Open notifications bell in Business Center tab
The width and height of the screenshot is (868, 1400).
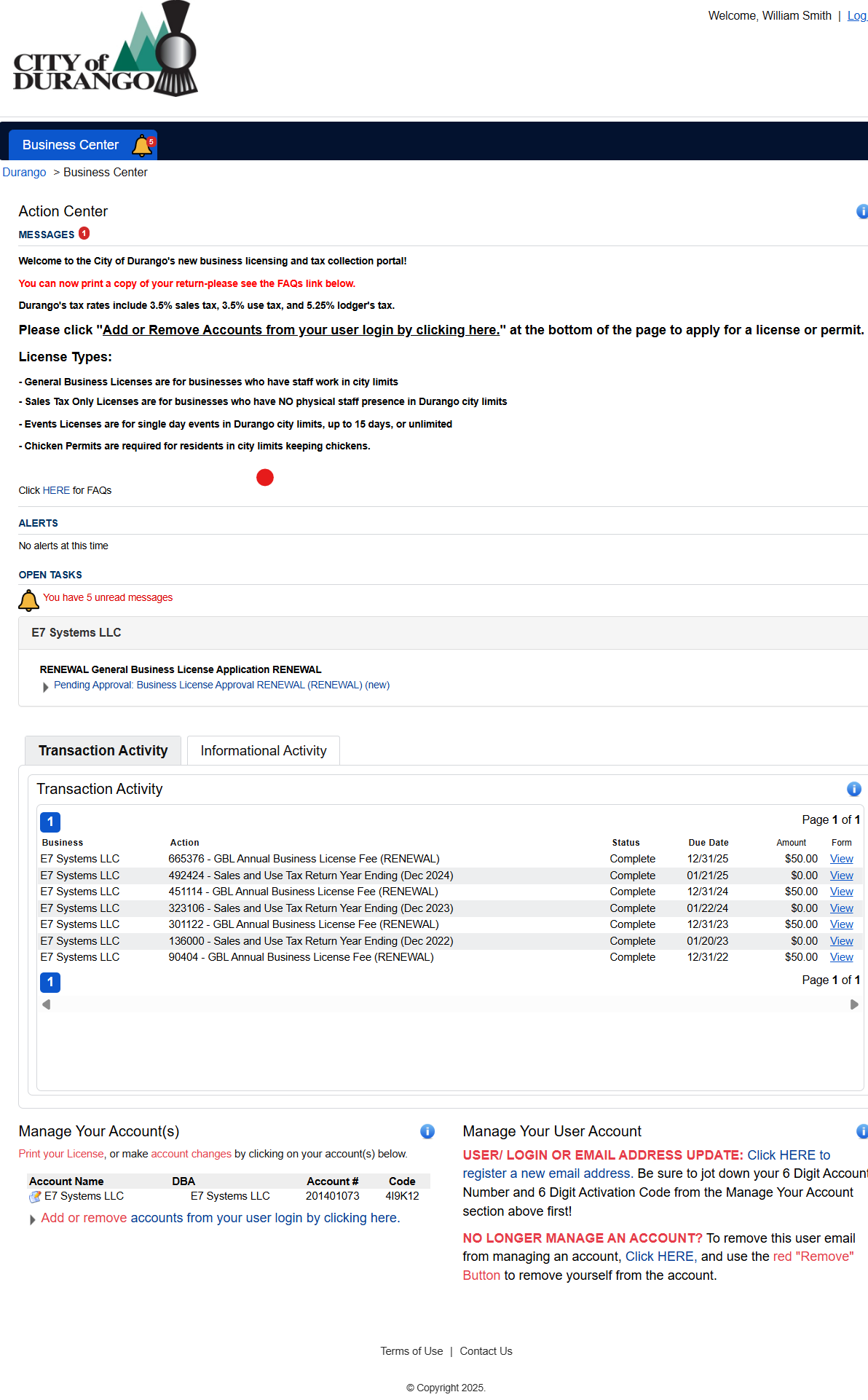142,146
